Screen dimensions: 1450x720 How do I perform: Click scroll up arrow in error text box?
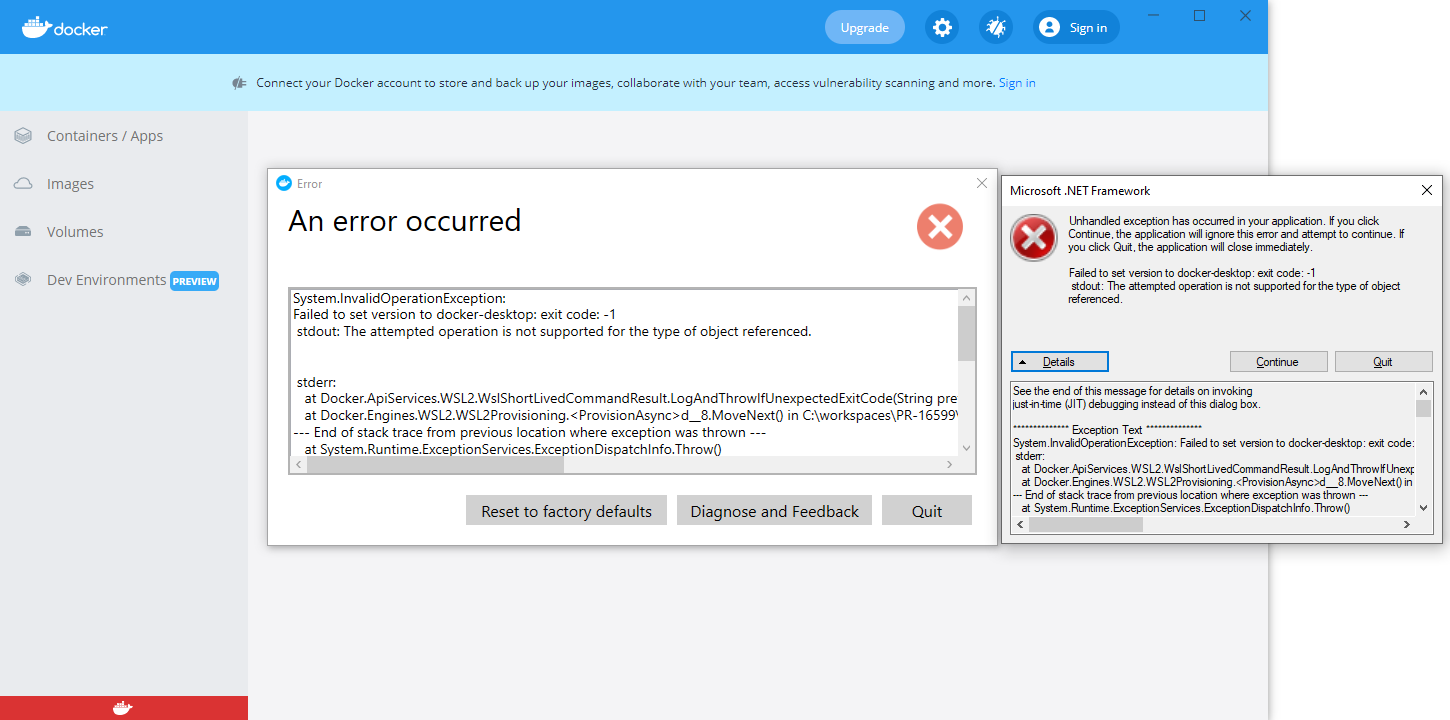(x=966, y=298)
